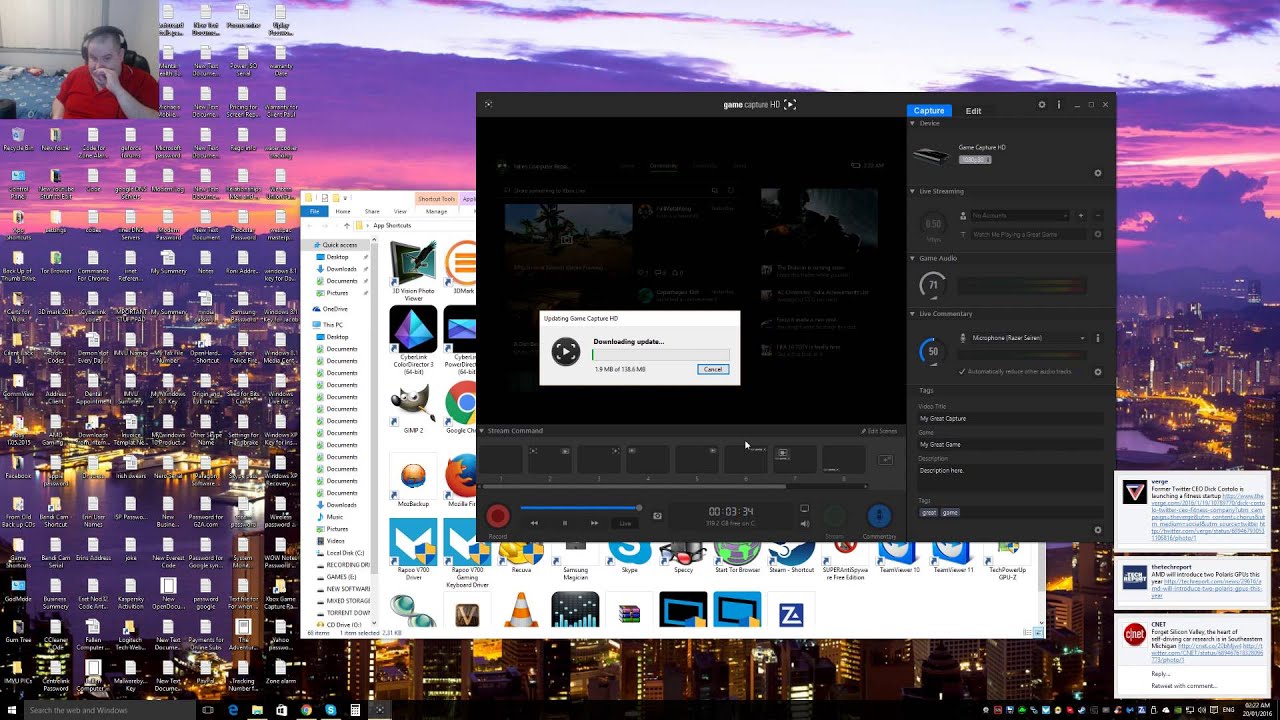The height and width of the screenshot is (720, 1280).
Task: Select scene slot 7 in Stream Command
Action: pos(795,459)
